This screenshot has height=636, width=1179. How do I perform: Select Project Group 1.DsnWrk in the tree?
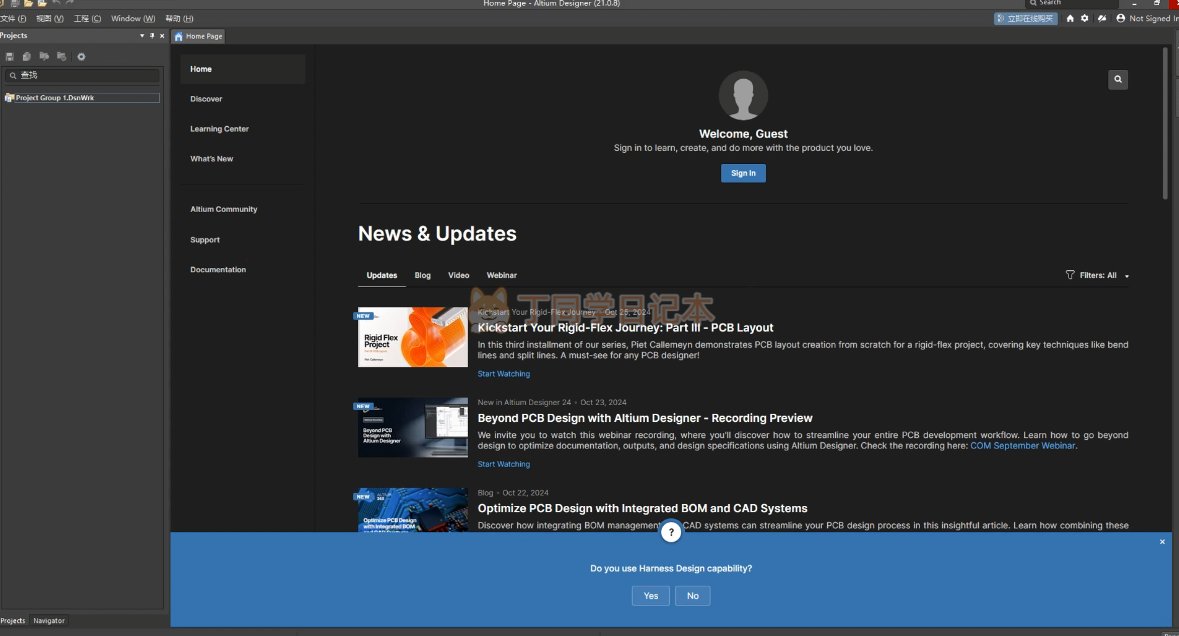coord(54,98)
